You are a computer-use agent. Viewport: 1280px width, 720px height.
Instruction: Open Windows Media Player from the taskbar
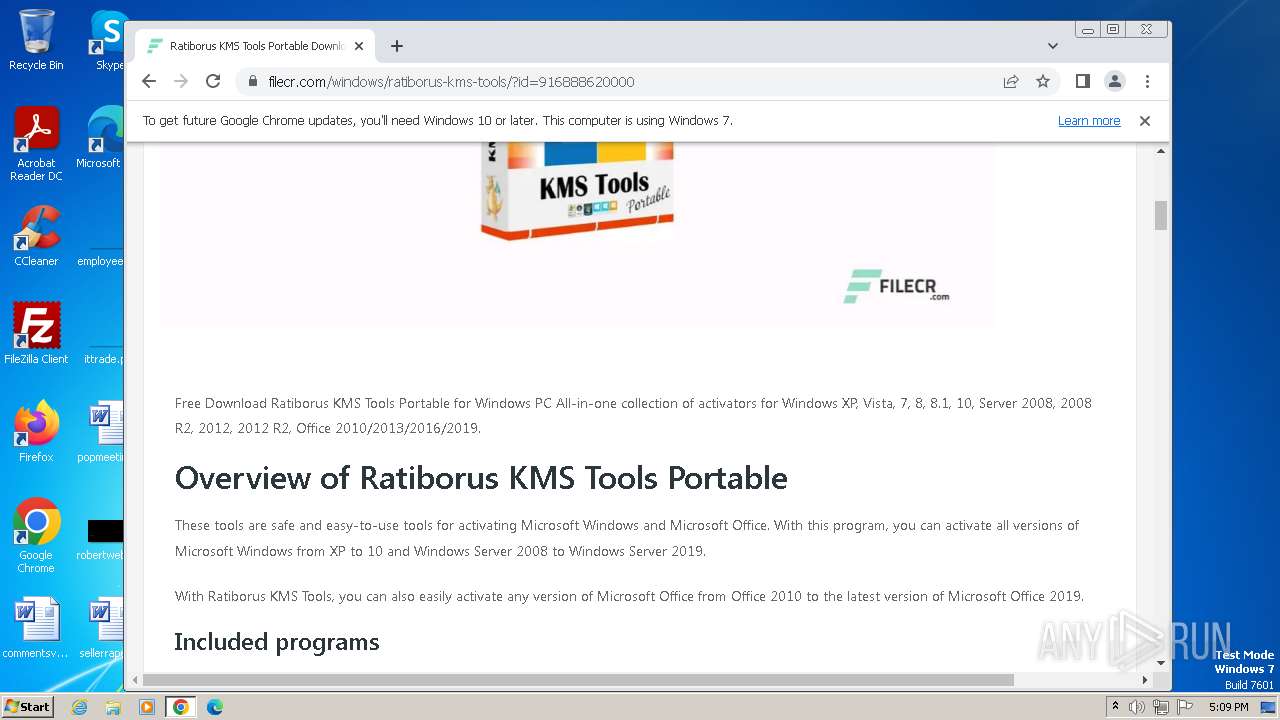coord(147,707)
